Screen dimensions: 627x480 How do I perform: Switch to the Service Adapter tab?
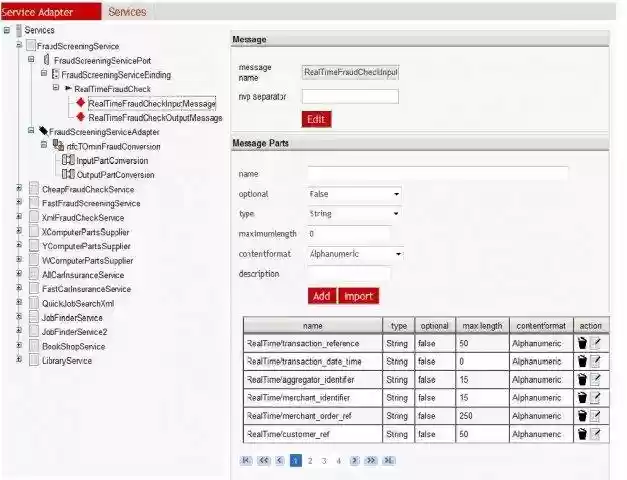tap(51, 11)
